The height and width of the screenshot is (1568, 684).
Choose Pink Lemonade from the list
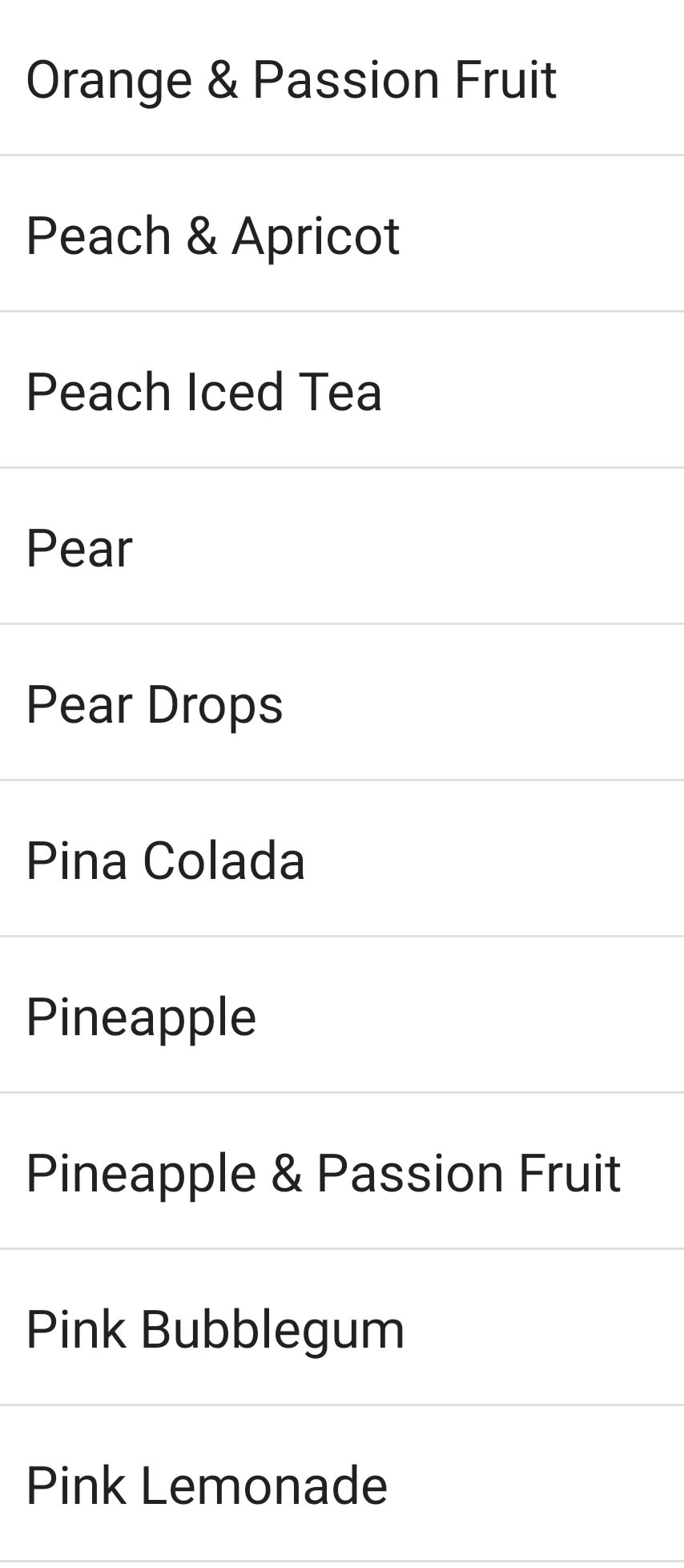click(x=207, y=1485)
